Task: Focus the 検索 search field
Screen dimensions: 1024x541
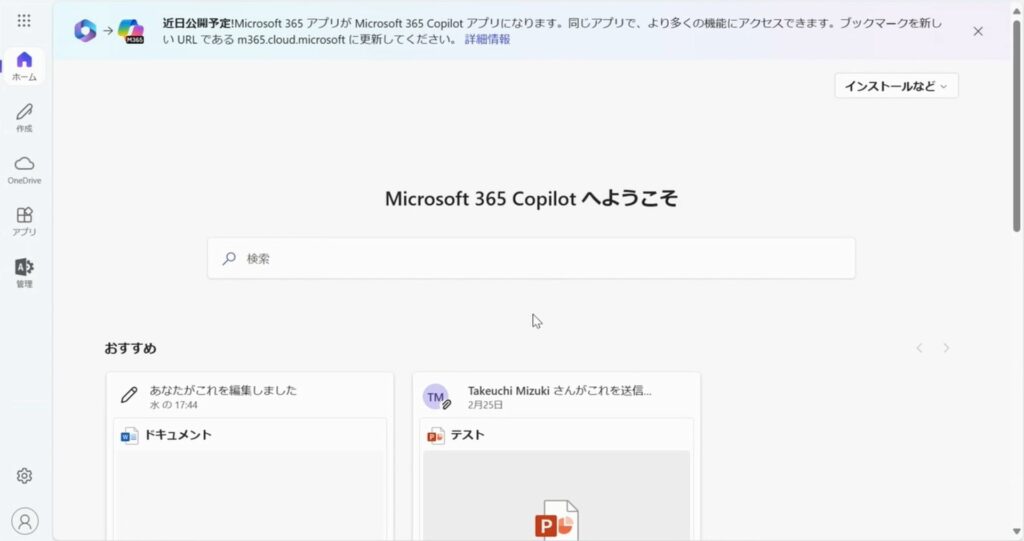Action: click(531, 259)
